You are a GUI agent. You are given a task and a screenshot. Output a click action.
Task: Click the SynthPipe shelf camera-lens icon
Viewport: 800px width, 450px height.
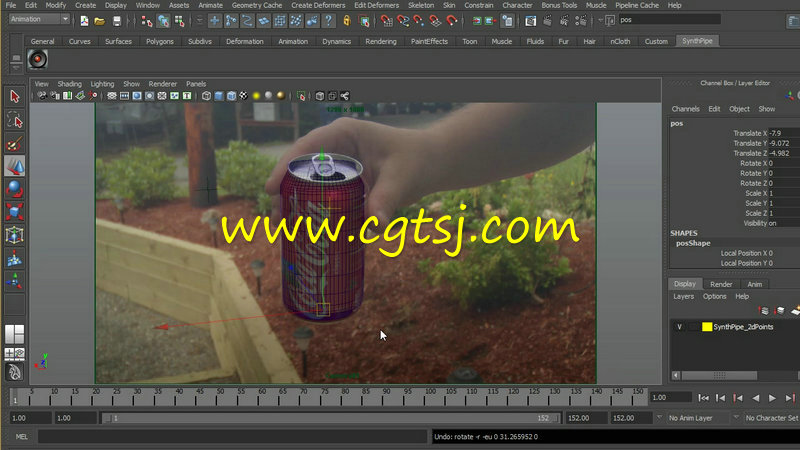point(37,60)
